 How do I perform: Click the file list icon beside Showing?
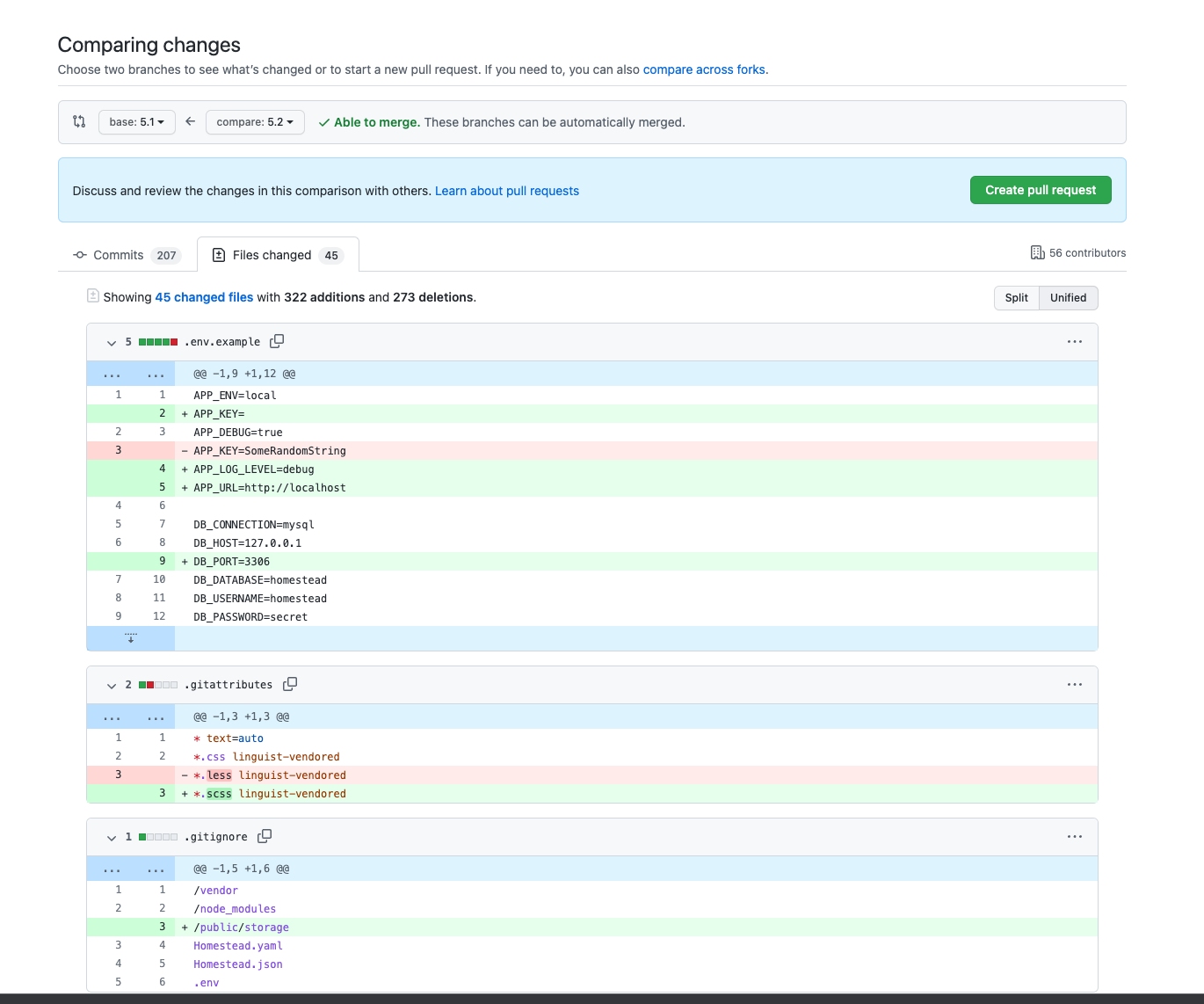click(93, 296)
